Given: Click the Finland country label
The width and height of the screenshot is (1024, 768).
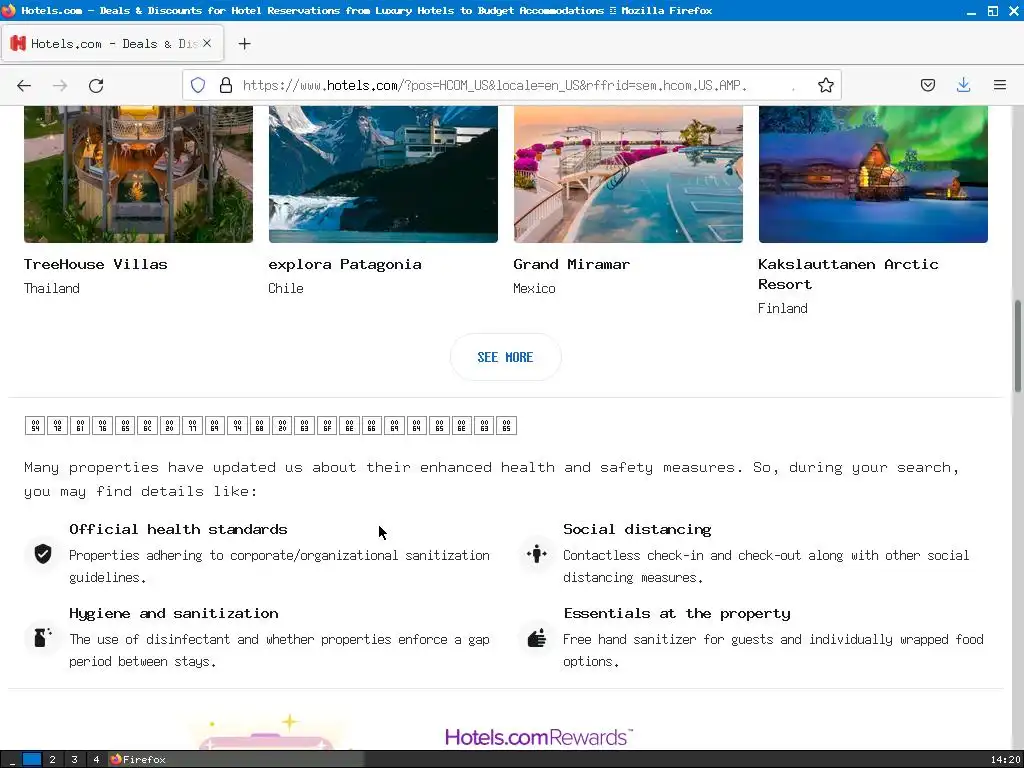Looking at the screenshot, I should (782, 308).
